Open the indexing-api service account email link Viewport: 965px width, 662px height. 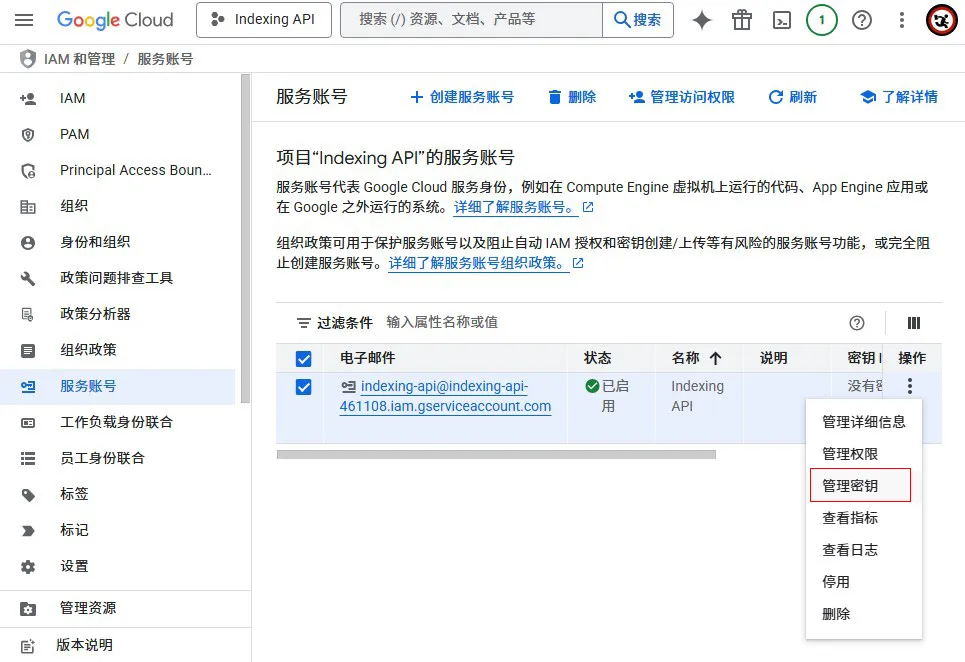pyautogui.click(x=445, y=396)
